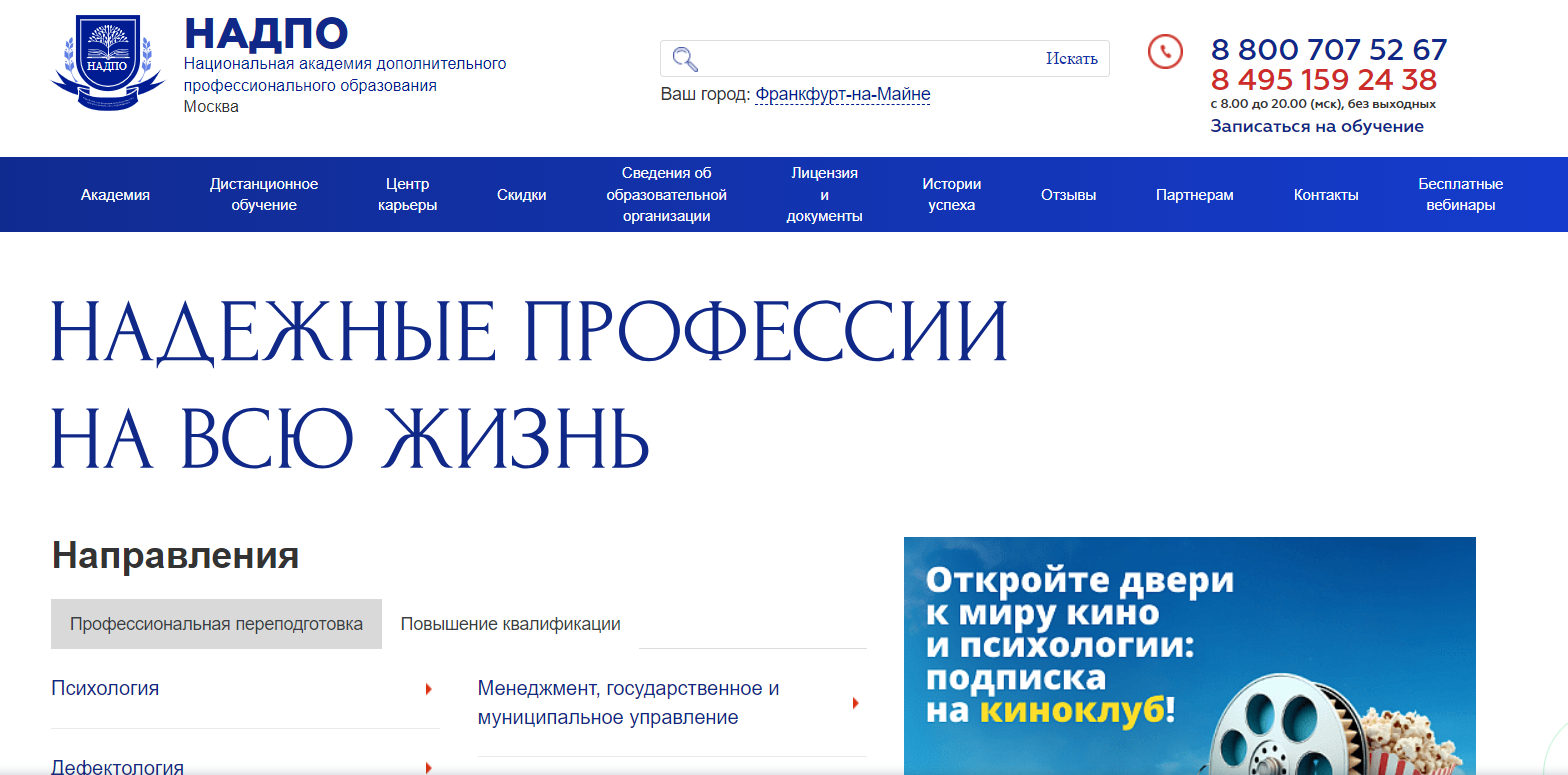Viewport: 1568px width, 775px height.
Task: Open the Академия menu item
Action: pyautogui.click(x=115, y=195)
